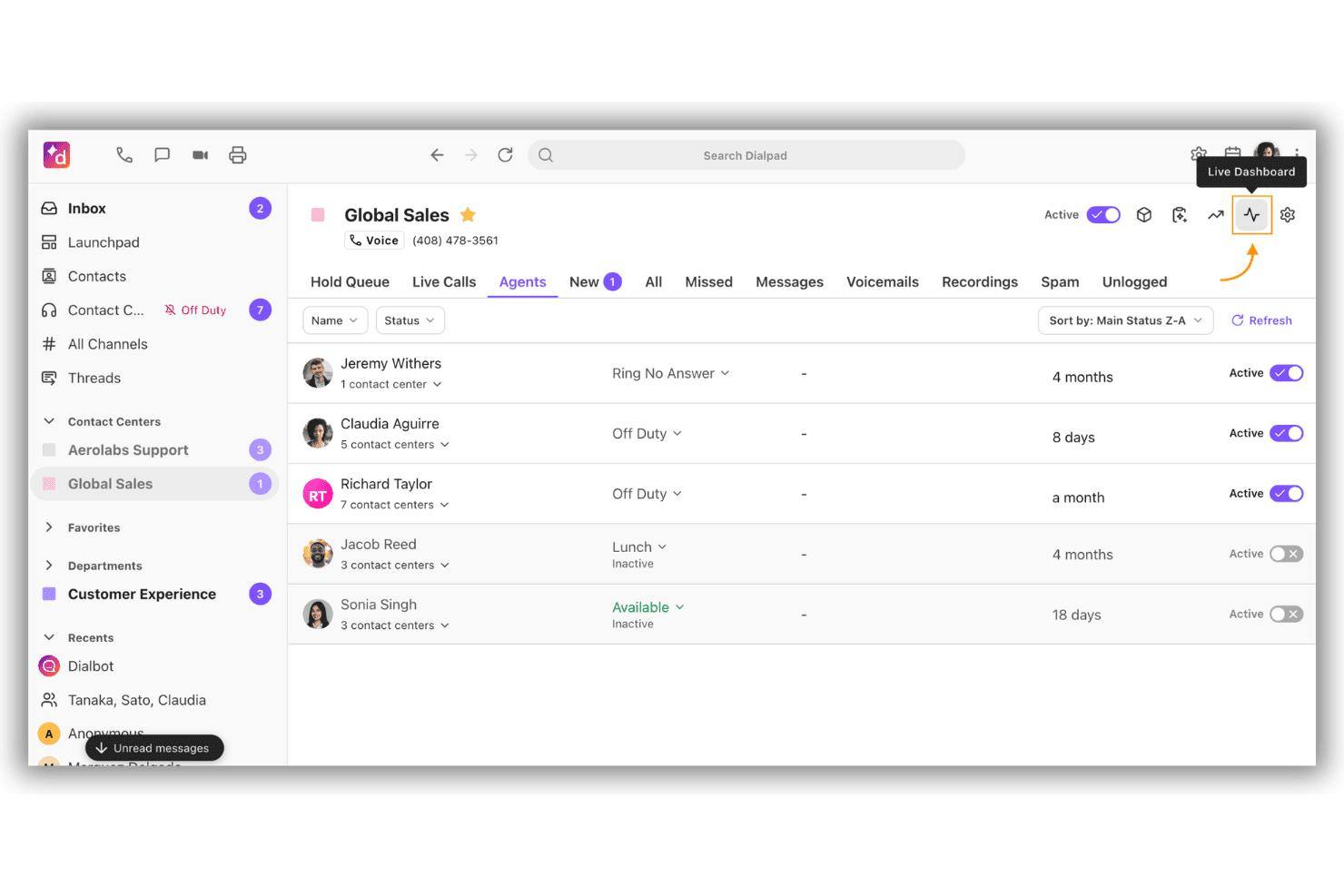Screen dimensions: 1344x896
Task: Open Inbox in the sidebar
Action: click(154, 209)
